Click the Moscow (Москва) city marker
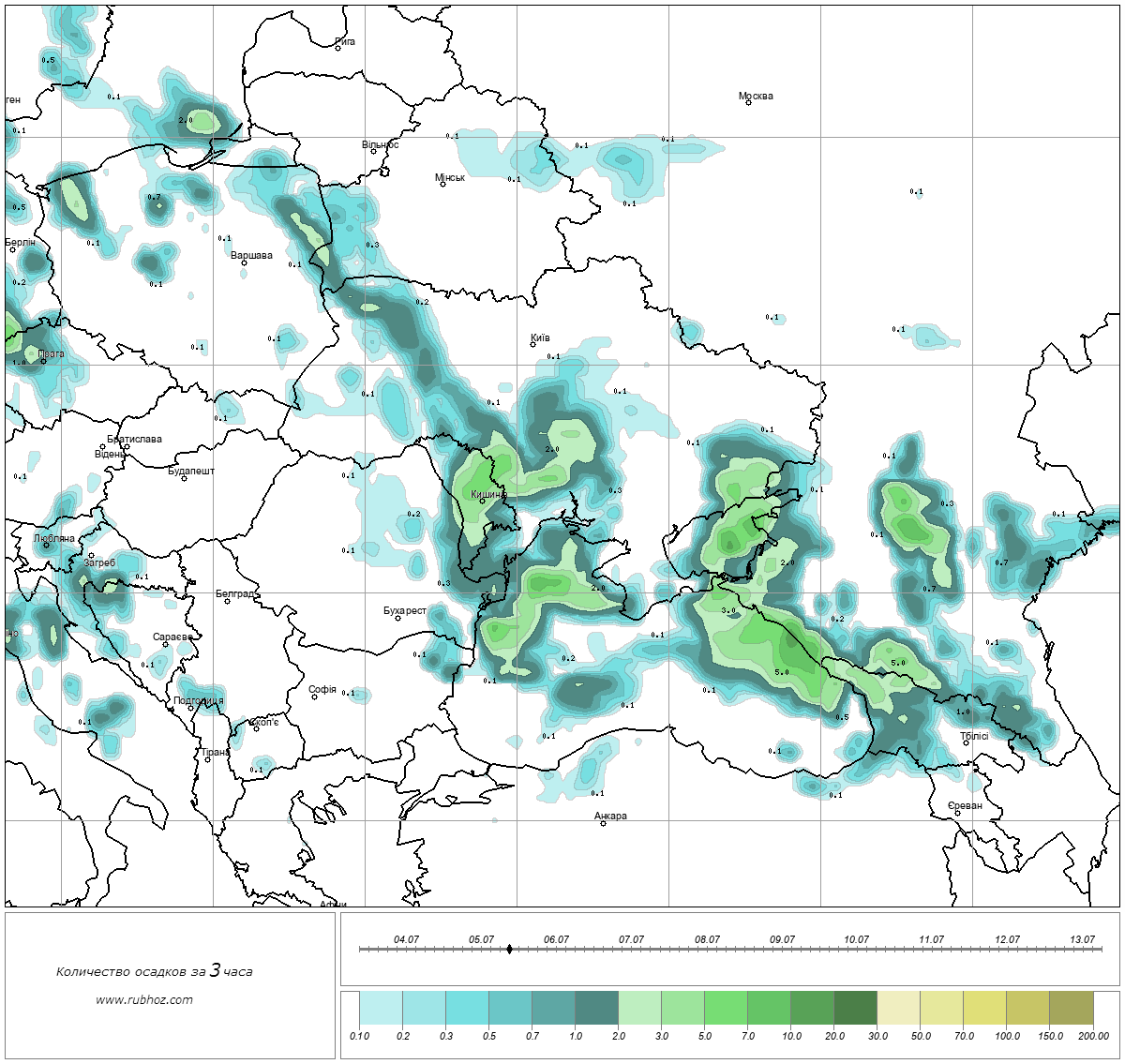This screenshot has height=1064, width=1125. tap(748, 102)
